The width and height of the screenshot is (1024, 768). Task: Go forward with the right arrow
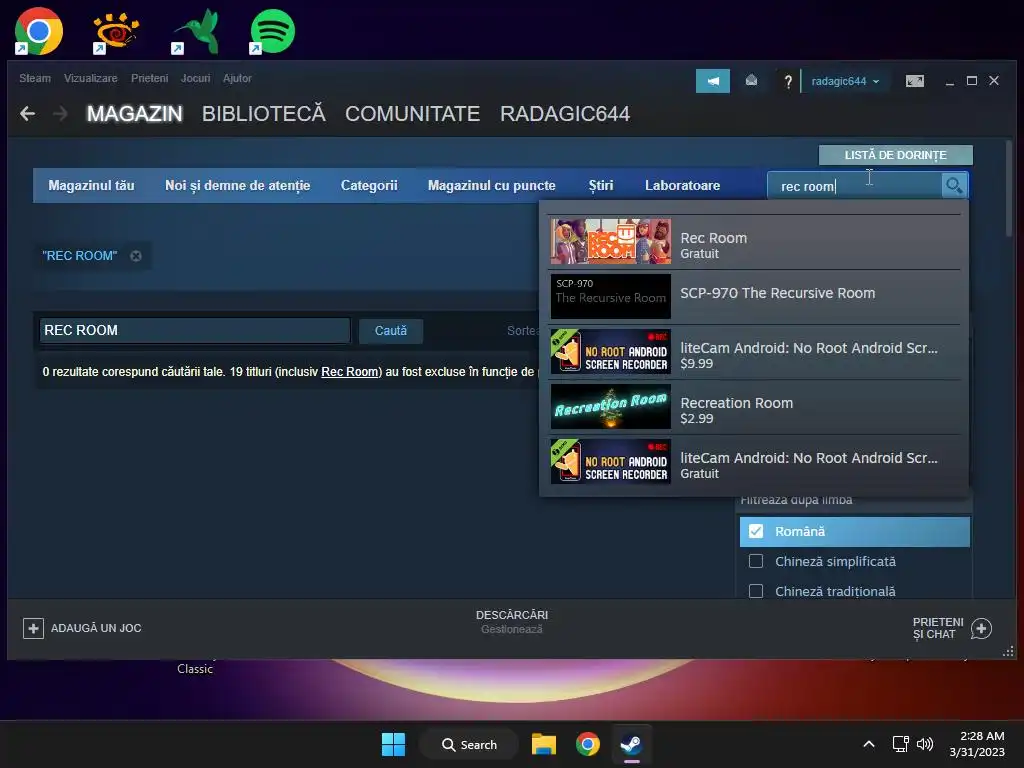[60, 114]
